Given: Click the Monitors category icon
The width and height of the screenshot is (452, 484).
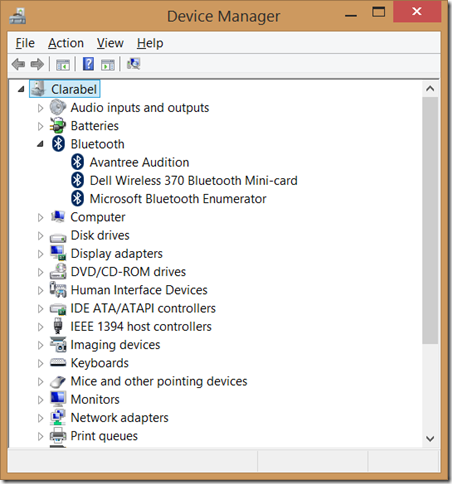Looking at the screenshot, I should pos(58,399).
